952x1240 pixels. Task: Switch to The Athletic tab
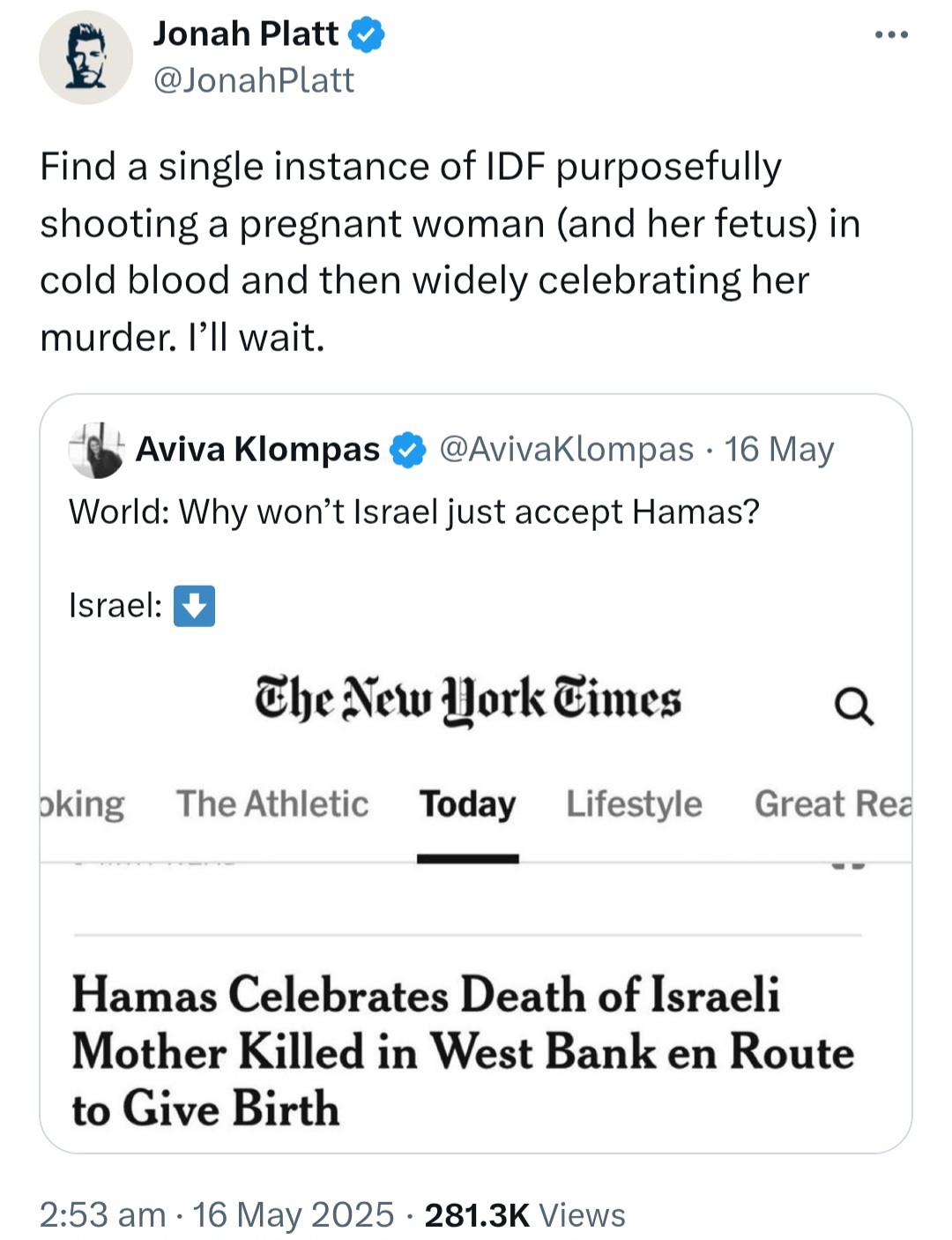(272, 804)
